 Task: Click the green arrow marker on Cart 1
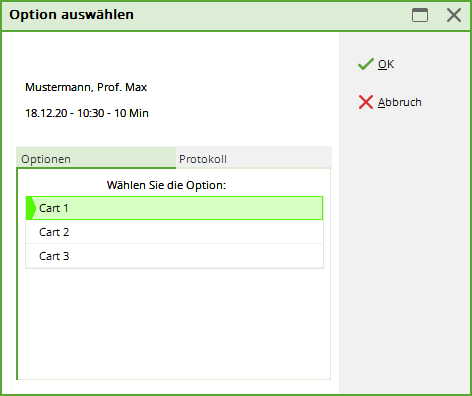point(31,208)
